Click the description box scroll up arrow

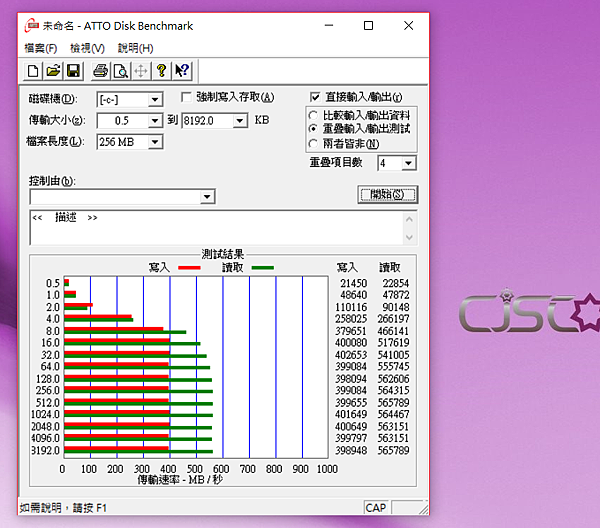click(409, 219)
